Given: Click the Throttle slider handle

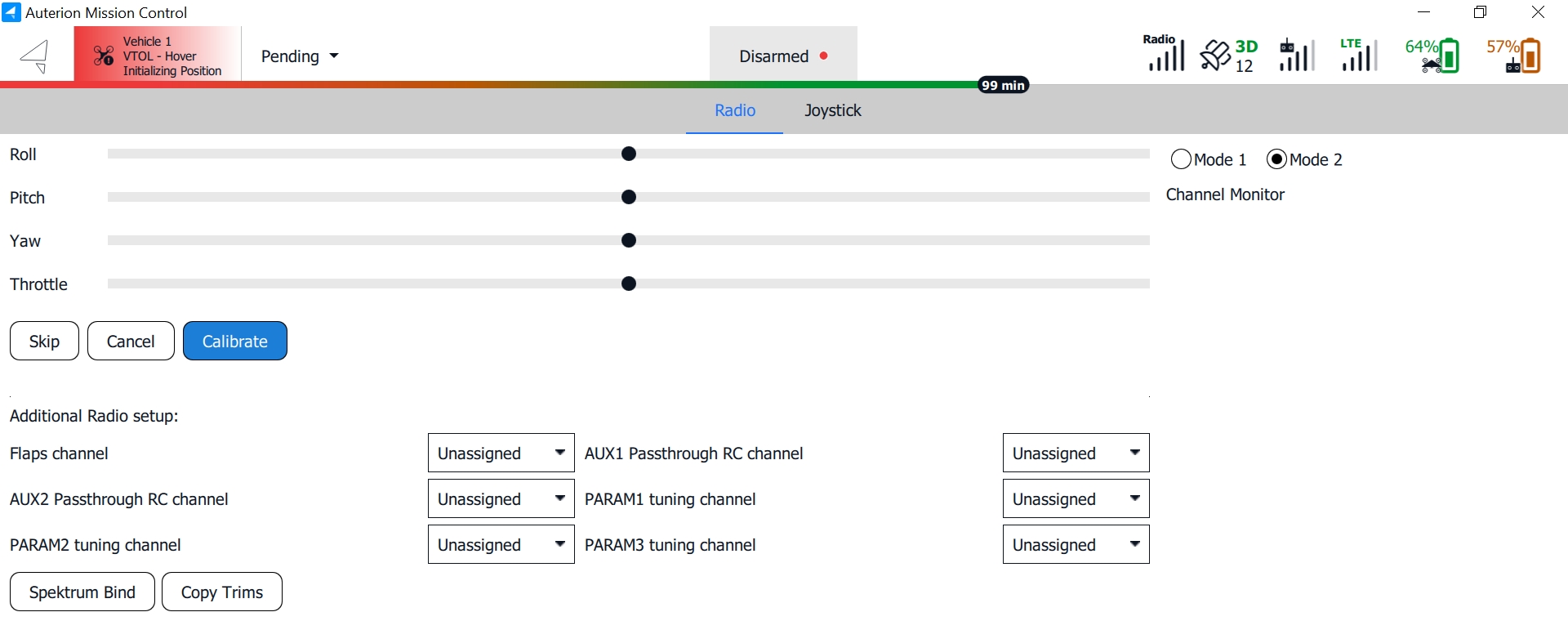Looking at the screenshot, I should 629,284.
